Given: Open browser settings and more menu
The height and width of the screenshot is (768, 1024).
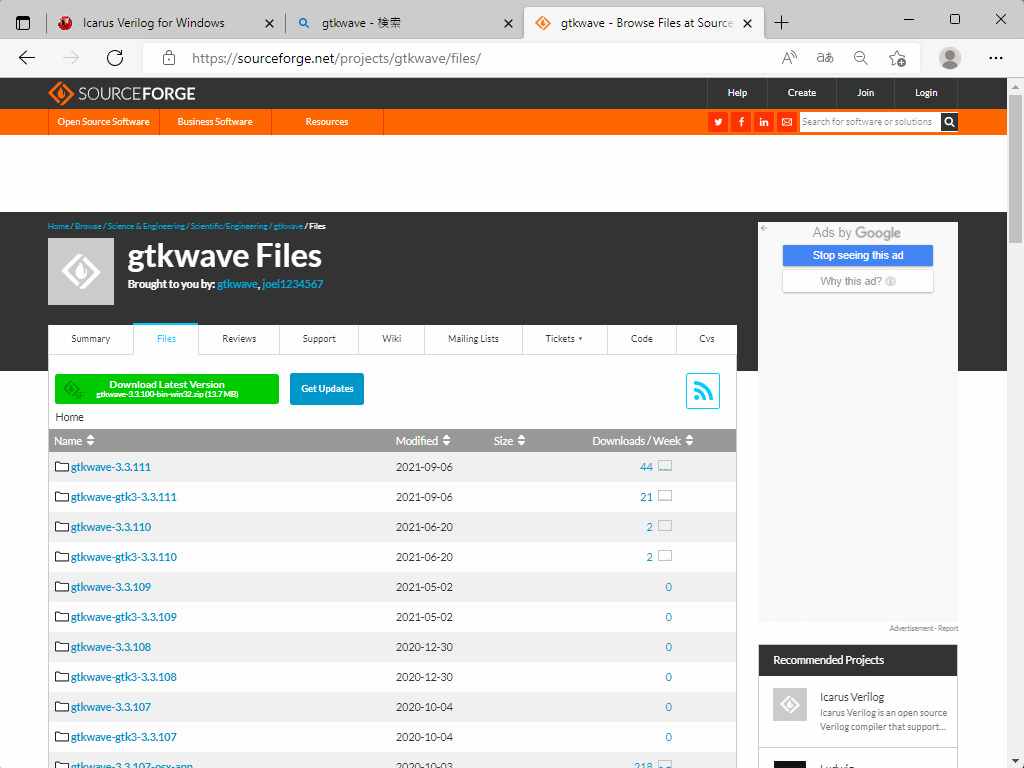Looking at the screenshot, I should 996,58.
